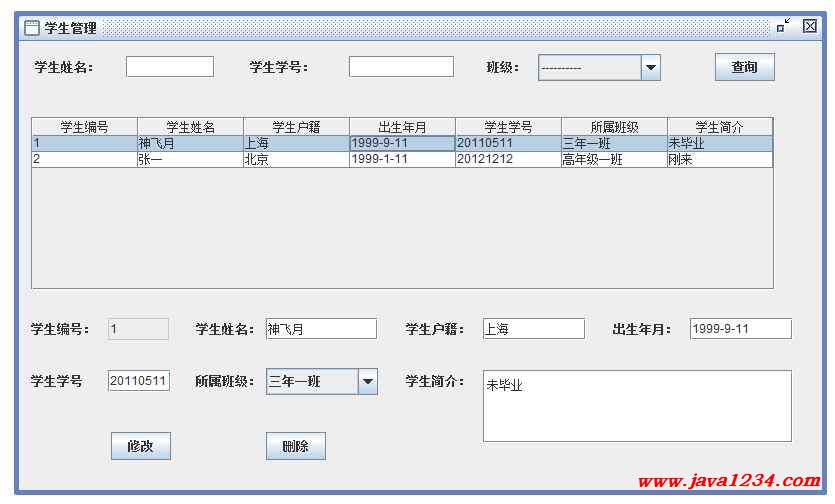Click the 学生简介 text area with 未毕业
Viewport: 835px width, 504px height.
click(637, 406)
